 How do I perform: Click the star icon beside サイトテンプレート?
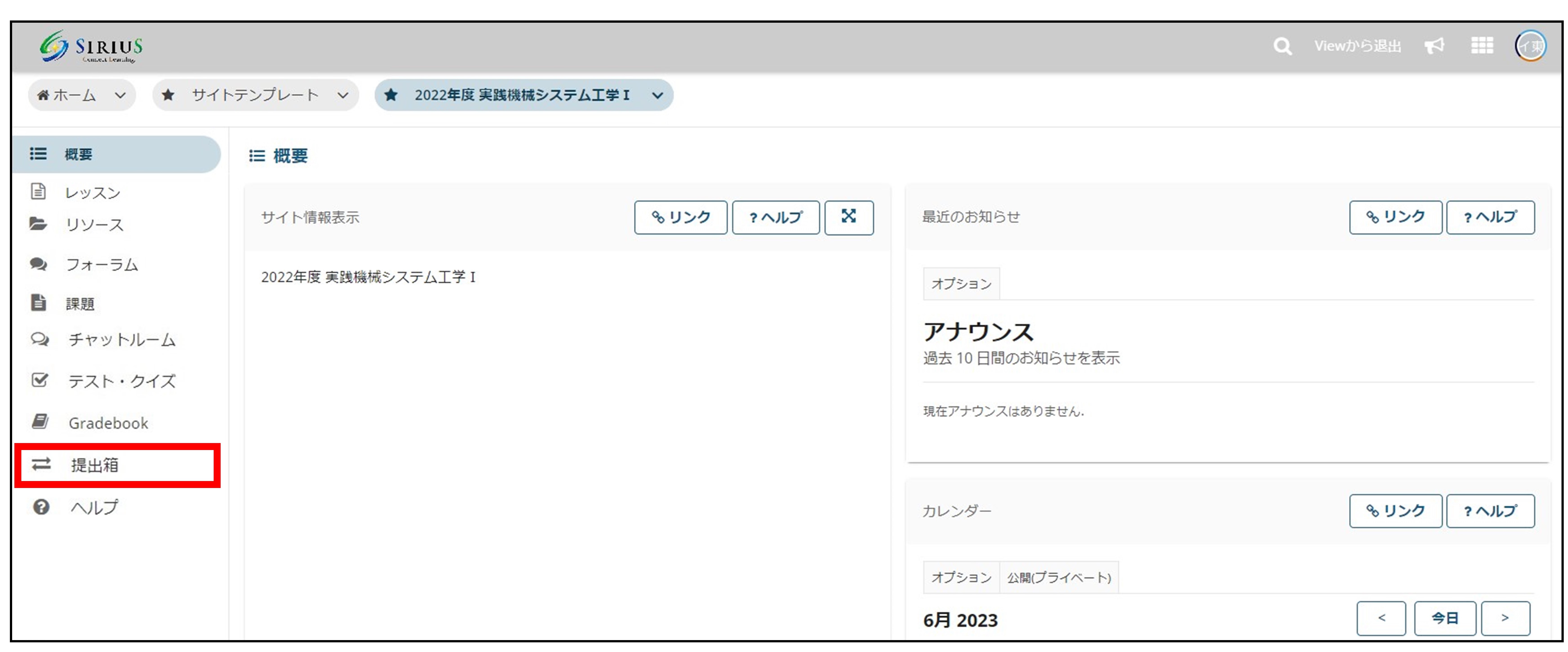pos(169,95)
